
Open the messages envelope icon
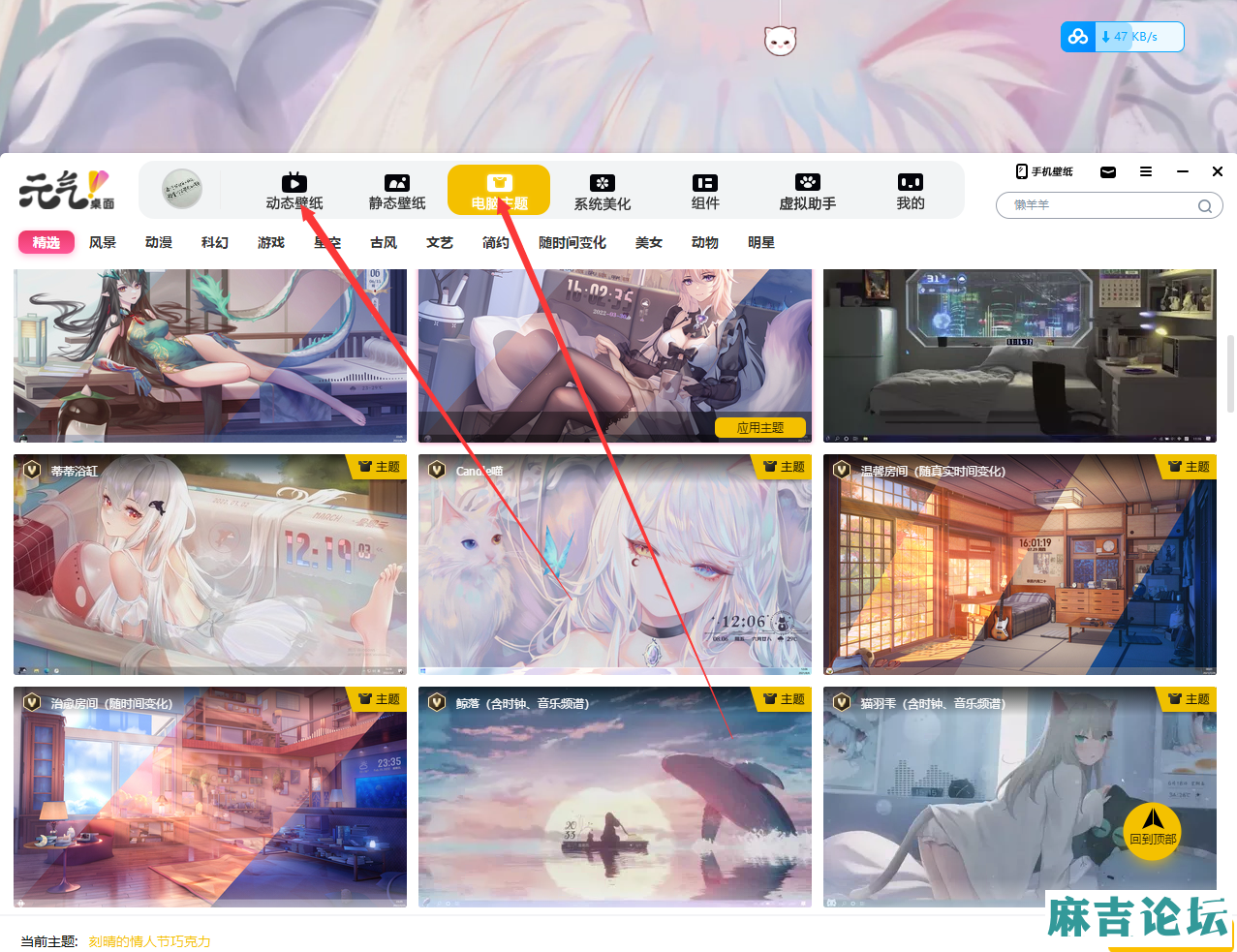click(1108, 171)
